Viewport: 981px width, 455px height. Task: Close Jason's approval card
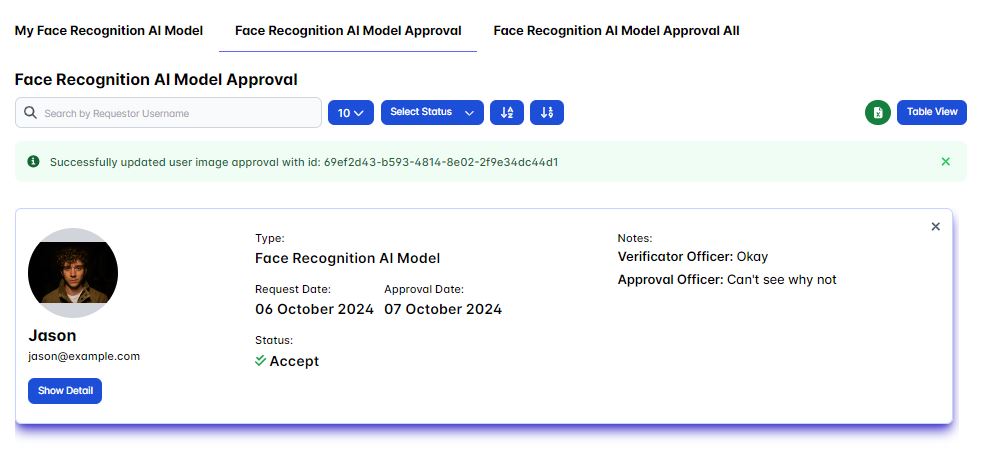pos(935,227)
